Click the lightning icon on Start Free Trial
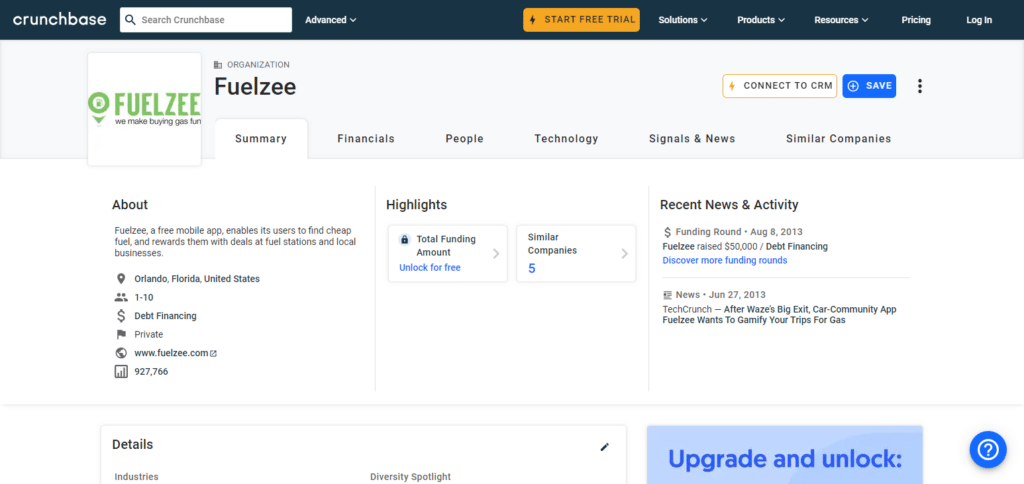Screen dimensions: 1024x484 tap(534, 20)
